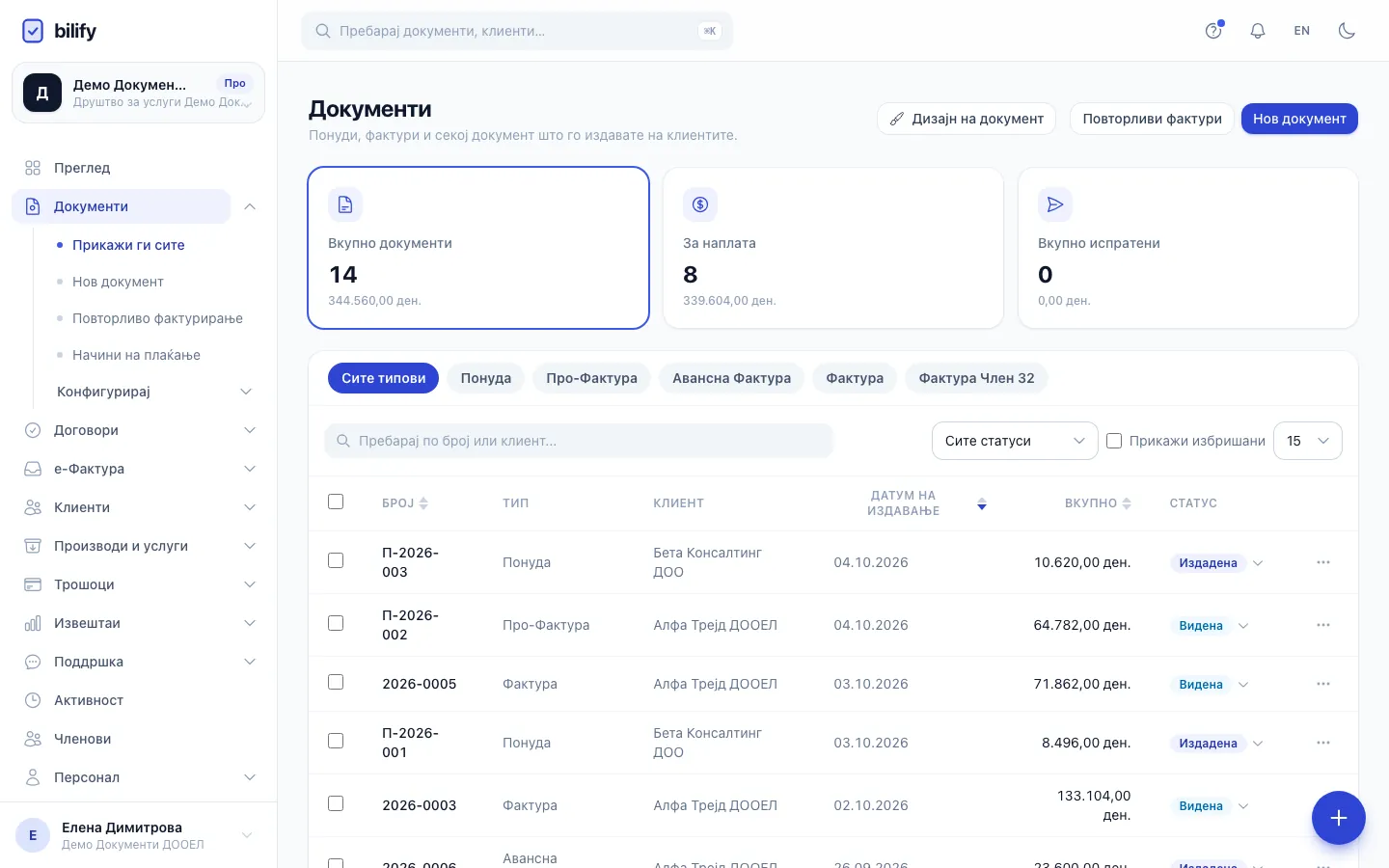Screen dimensions: 1389x868
Task: Open the rows-per-page 15 dropdown
Action: pos(1308,441)
